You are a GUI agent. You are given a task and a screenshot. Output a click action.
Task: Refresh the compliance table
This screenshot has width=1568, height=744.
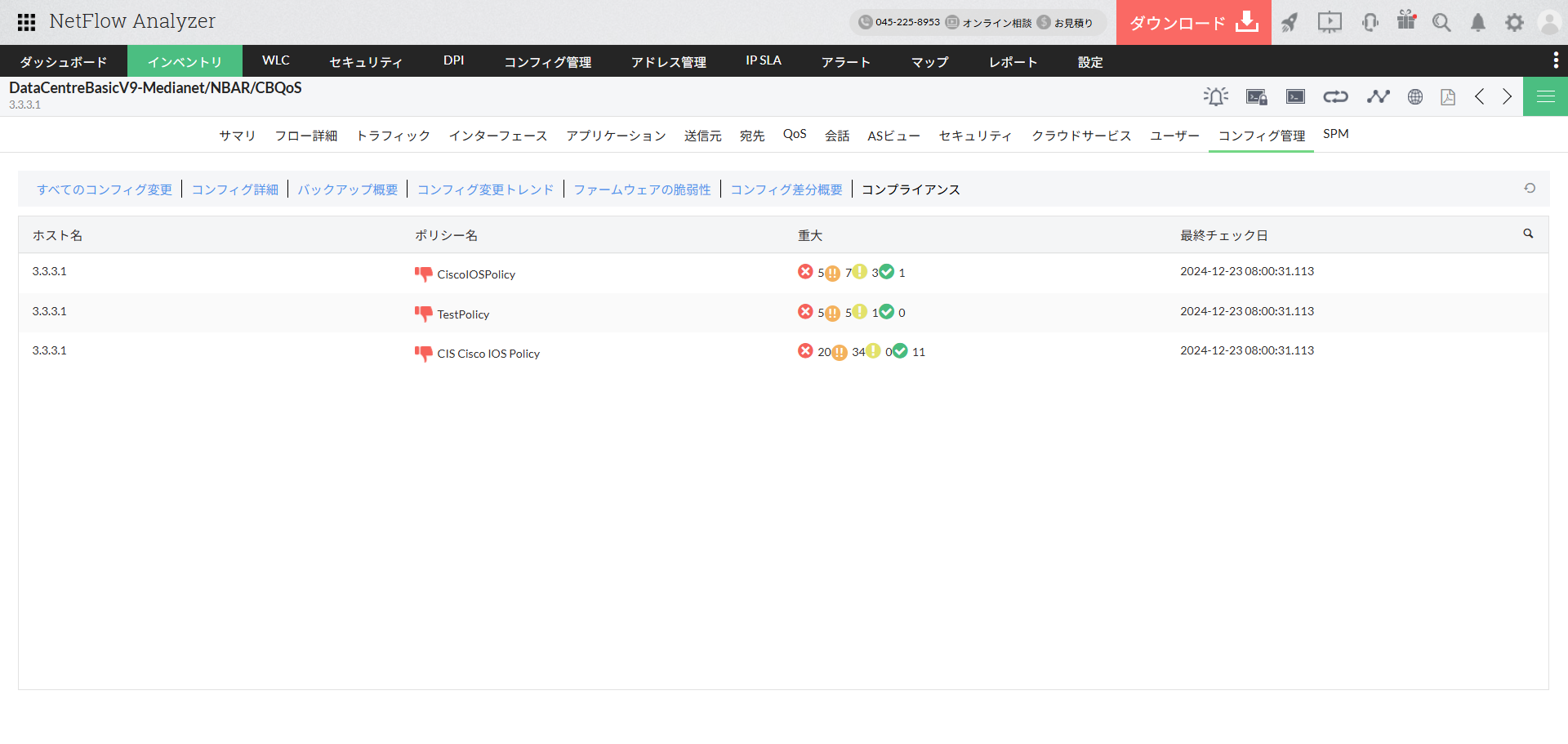(1530, 189)
